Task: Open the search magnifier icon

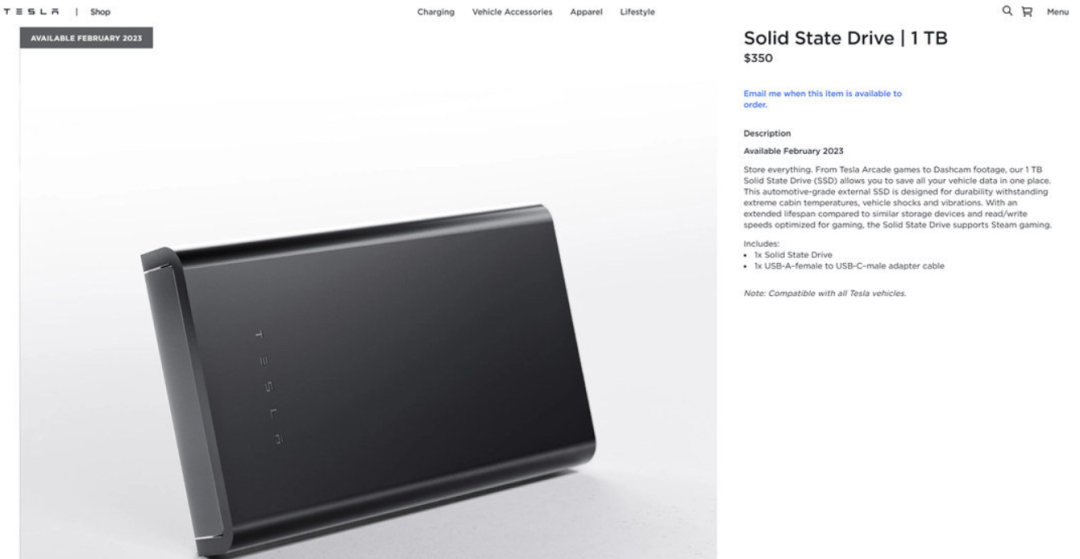Action: [1007, 11]
